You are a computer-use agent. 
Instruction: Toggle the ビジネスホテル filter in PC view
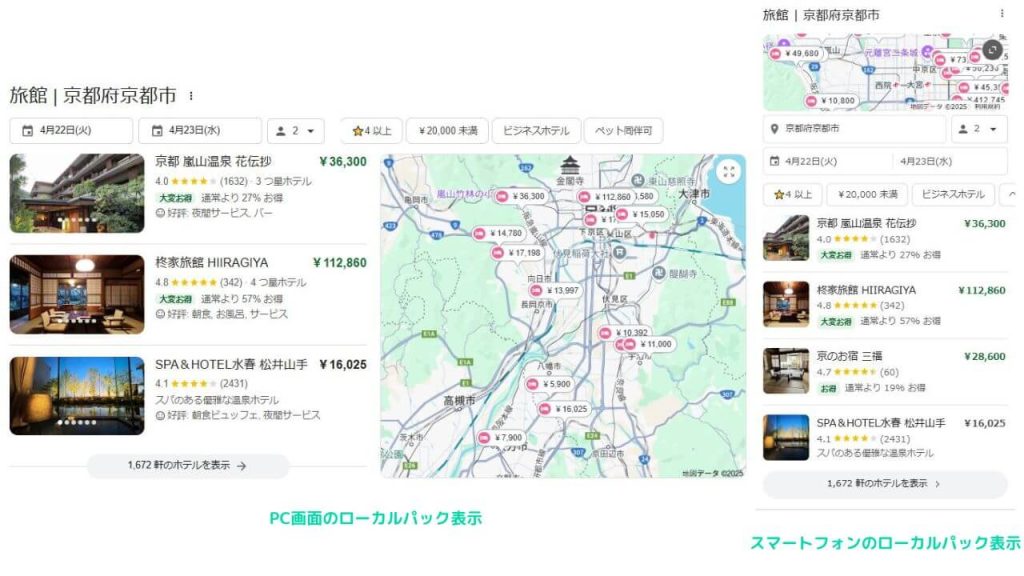[536, 131]
